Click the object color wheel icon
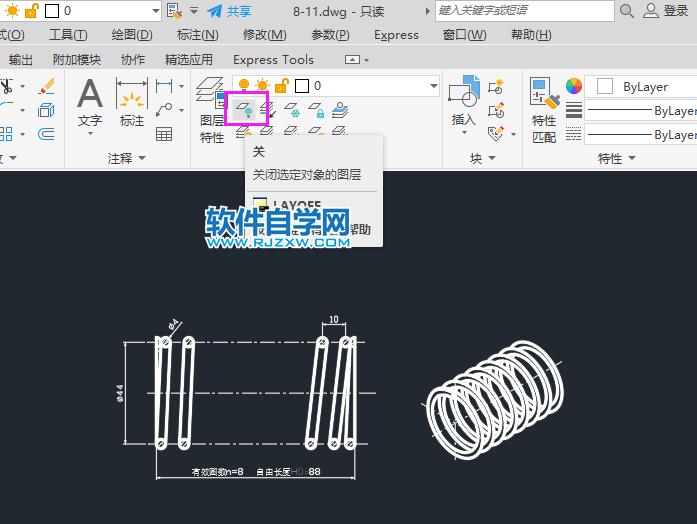 (x=574, y=86)
